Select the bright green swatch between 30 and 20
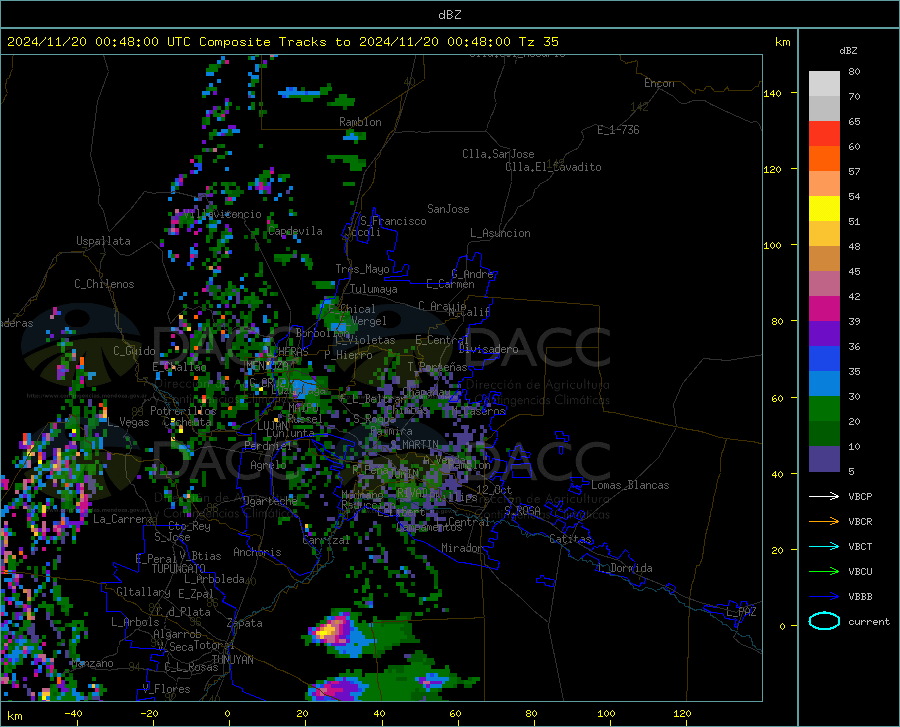The width and height of the screenshot is (900, 727). (x=824, y=409)
